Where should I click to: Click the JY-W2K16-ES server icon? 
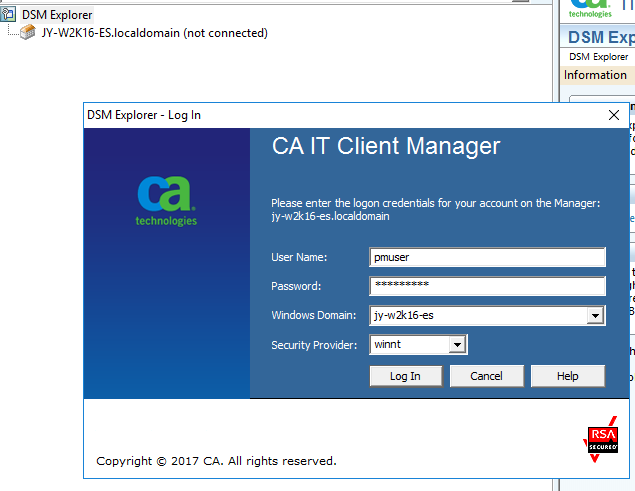pos(28,32)
